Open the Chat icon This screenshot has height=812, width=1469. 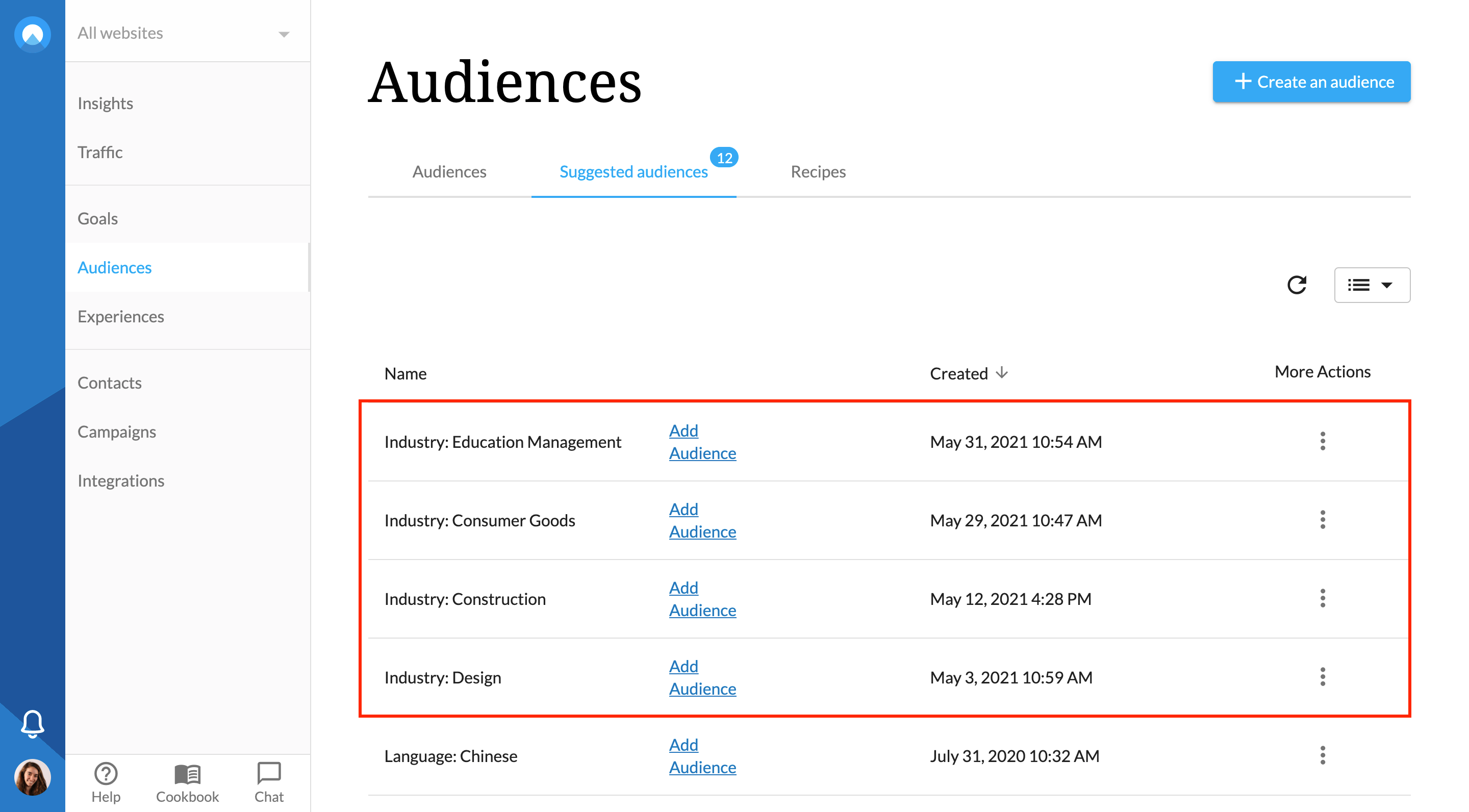(x=269, y=774)
